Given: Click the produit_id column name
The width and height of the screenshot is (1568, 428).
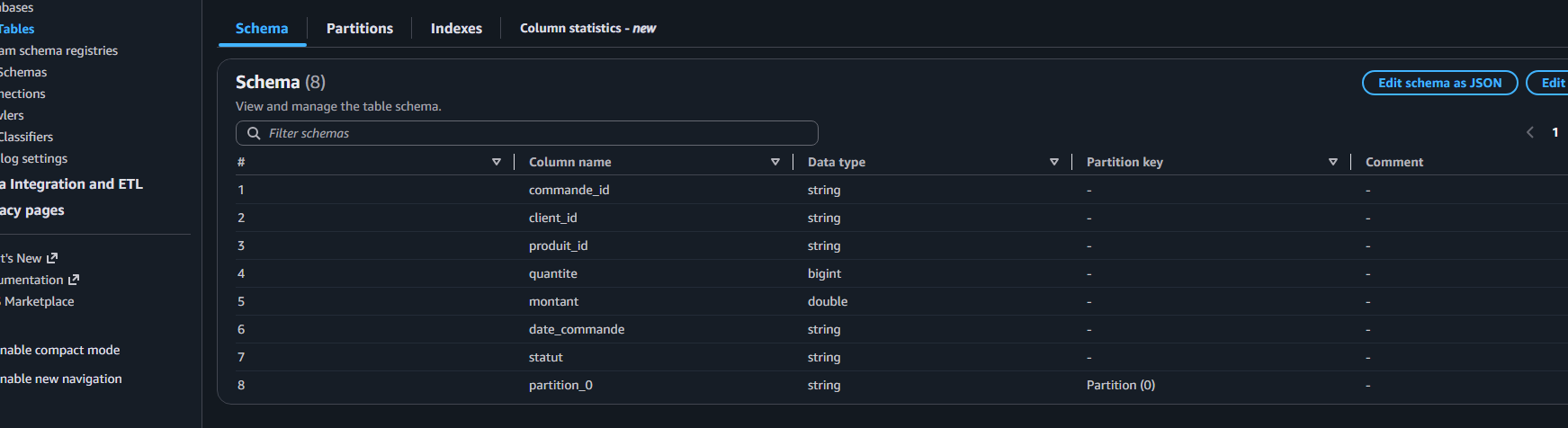Looking at the screenshot, I should point(559,245).
